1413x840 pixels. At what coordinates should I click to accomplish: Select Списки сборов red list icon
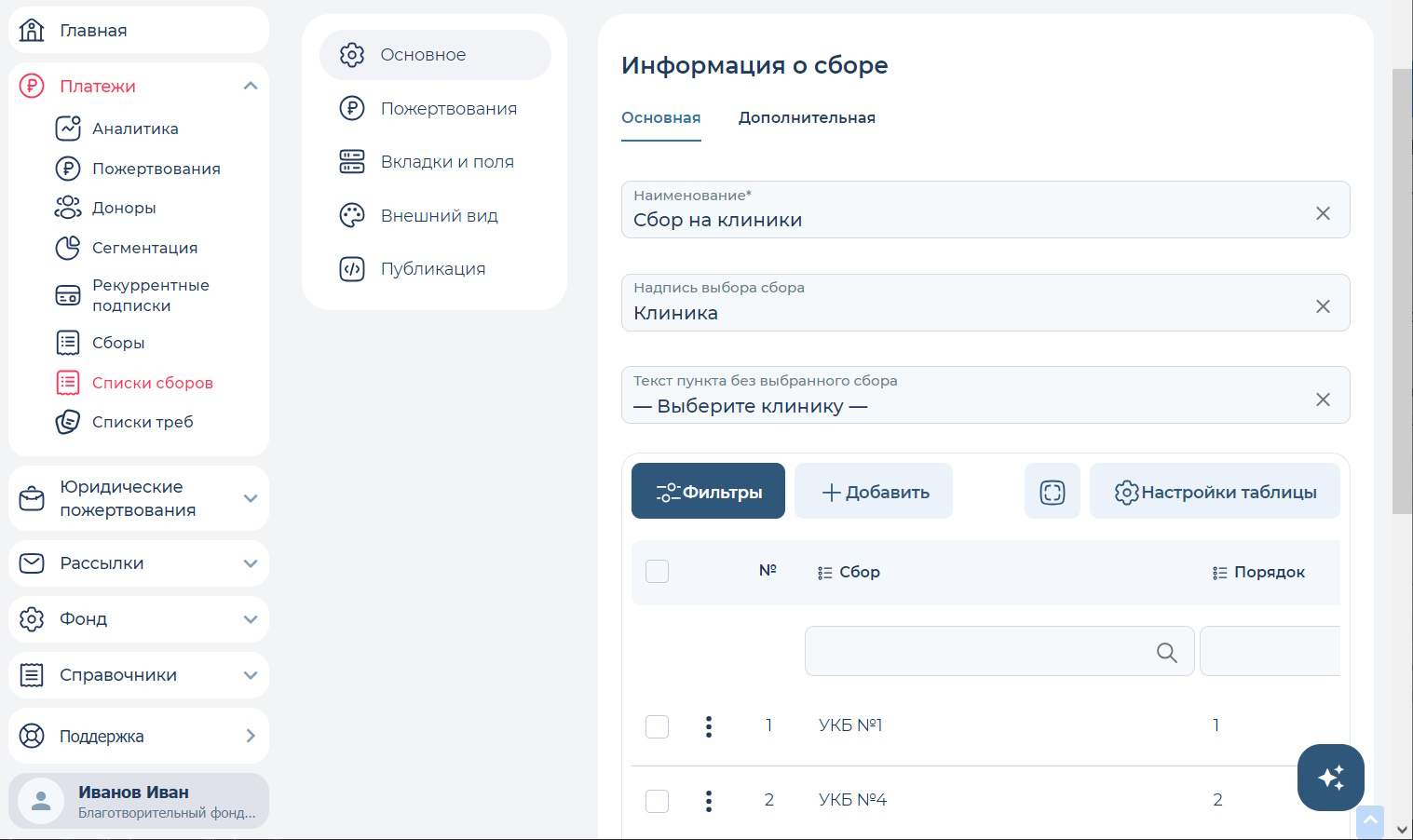(x=68, y=383)
